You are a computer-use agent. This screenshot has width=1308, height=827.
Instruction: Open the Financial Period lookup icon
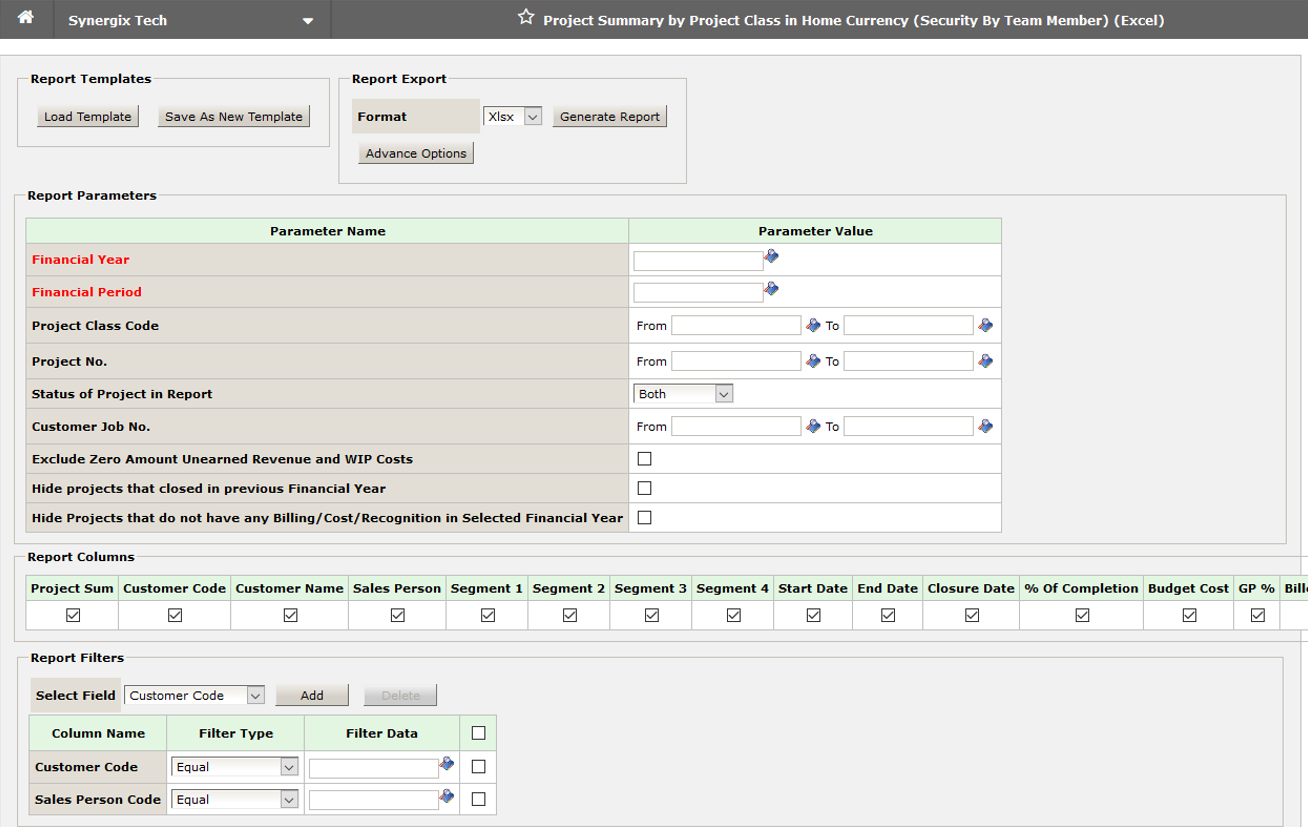[x=770, y=290]
